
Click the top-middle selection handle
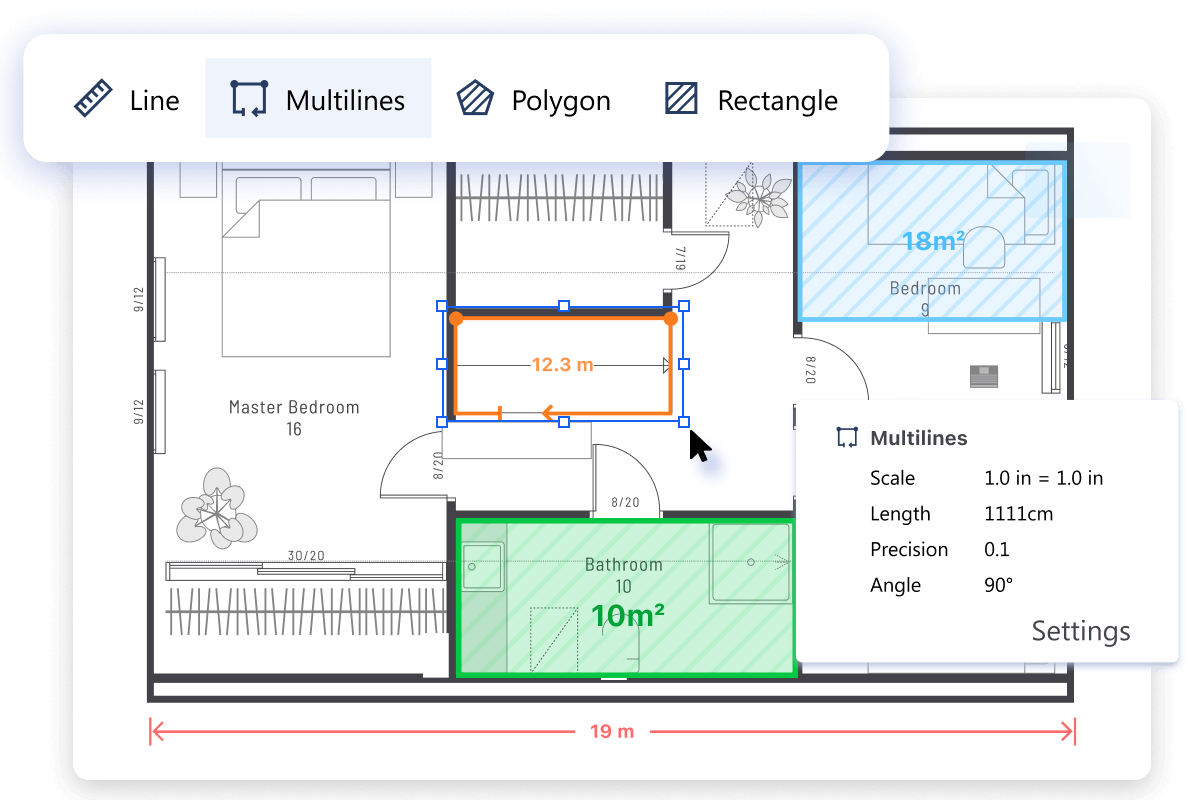point(564,306)
